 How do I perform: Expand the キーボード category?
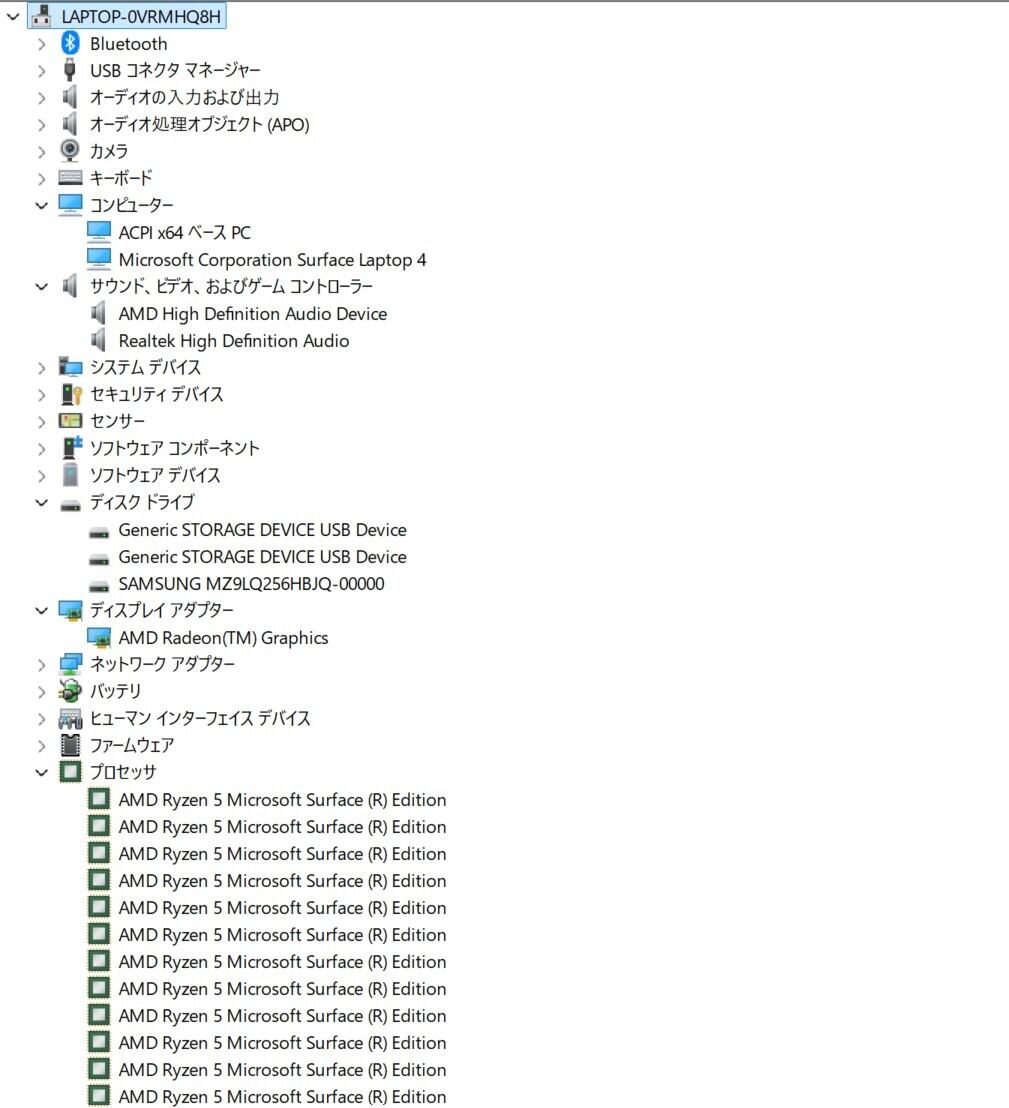tap(41, 179)
